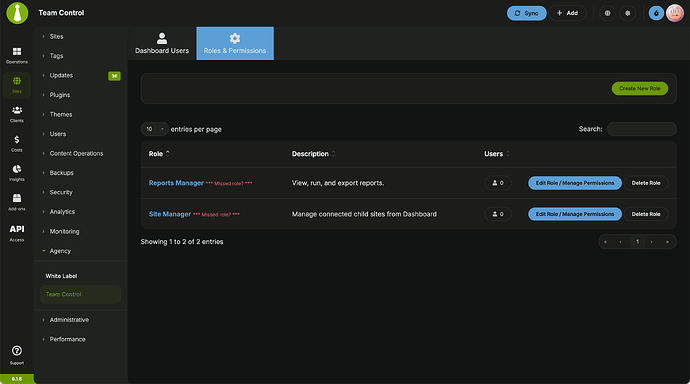Open the Team Control submenu item
Image resolution: width=690 pixels, height=384 pixels.
[81, 294]
